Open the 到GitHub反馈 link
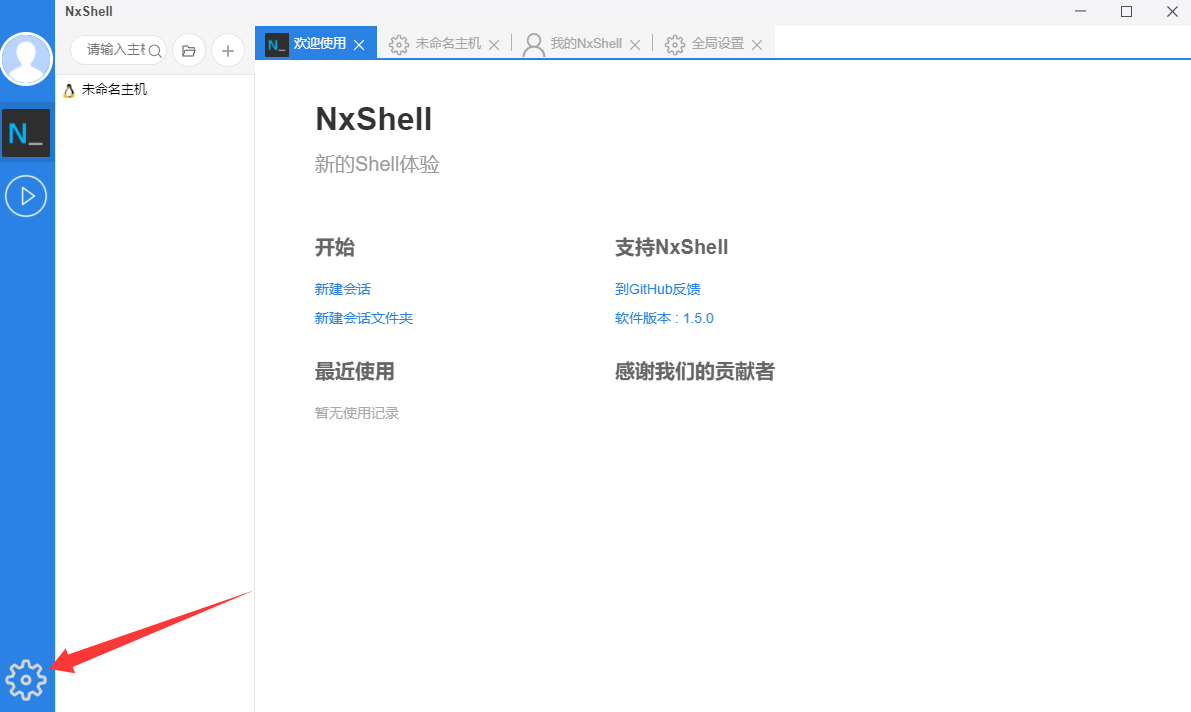The image size is (1191, 712). tap(658, 289)
